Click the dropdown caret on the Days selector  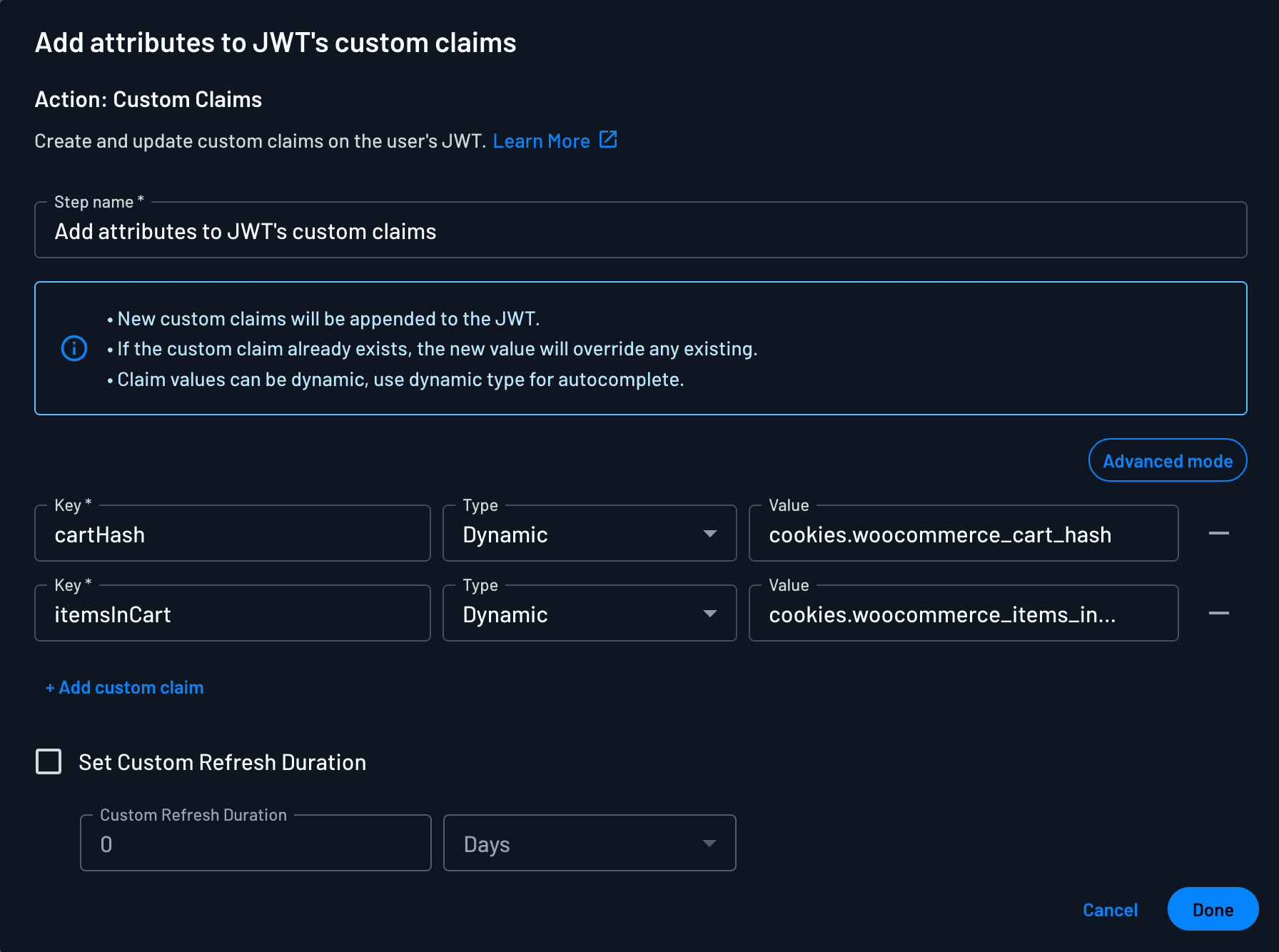(x=709, y=843)
